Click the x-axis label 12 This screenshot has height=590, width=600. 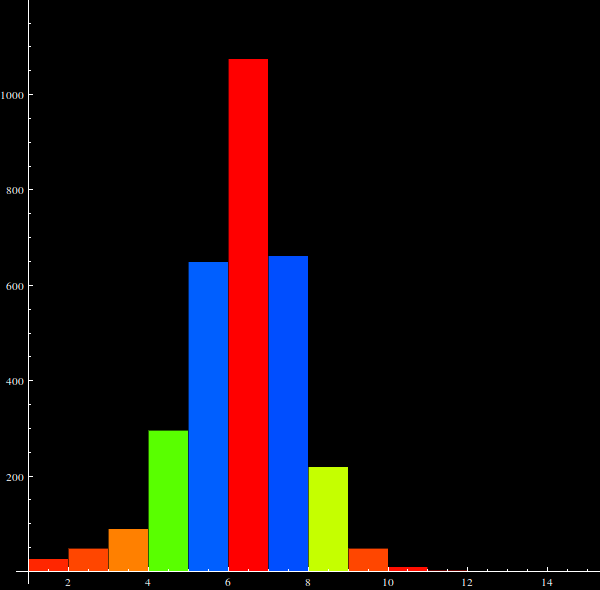(467, 582)
